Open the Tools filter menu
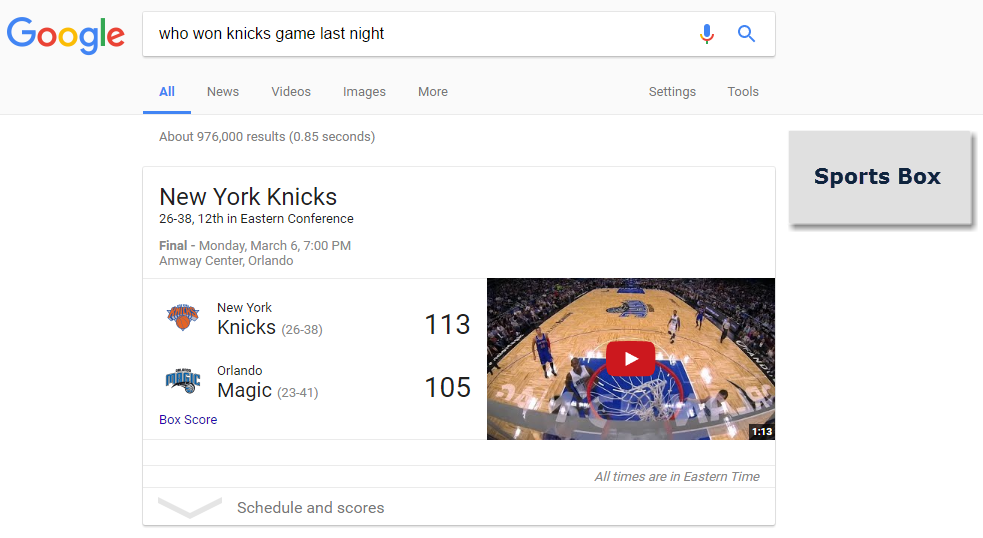Image resolution: width=983 pixels, height=538 pixels. [x=743, y=92]
